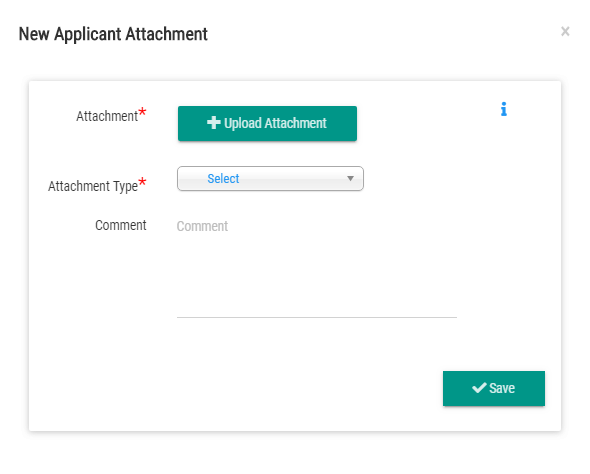
Task: Click the "Upload Attachment" text on the button
Action: (x=275, y=123)
